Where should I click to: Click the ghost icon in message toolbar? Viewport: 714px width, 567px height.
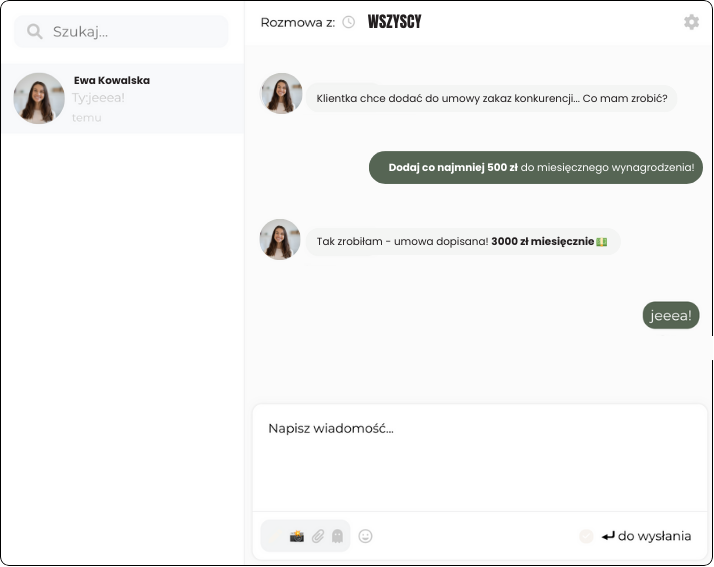pos(337,536)
